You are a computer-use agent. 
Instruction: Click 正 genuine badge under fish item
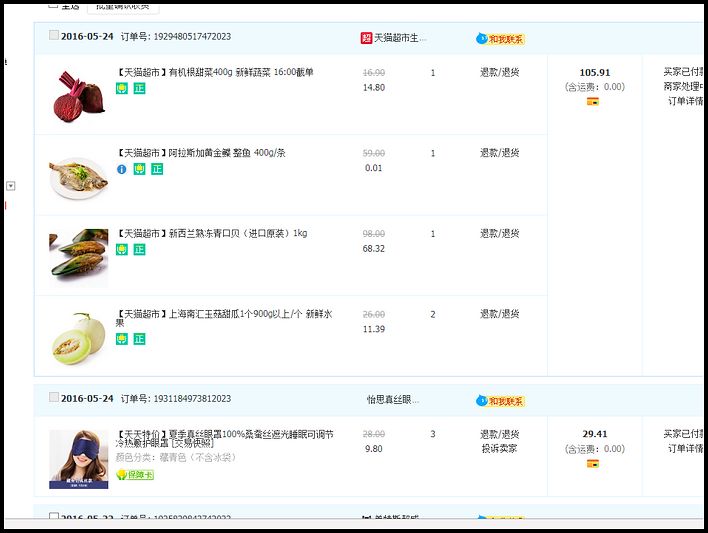157,169
